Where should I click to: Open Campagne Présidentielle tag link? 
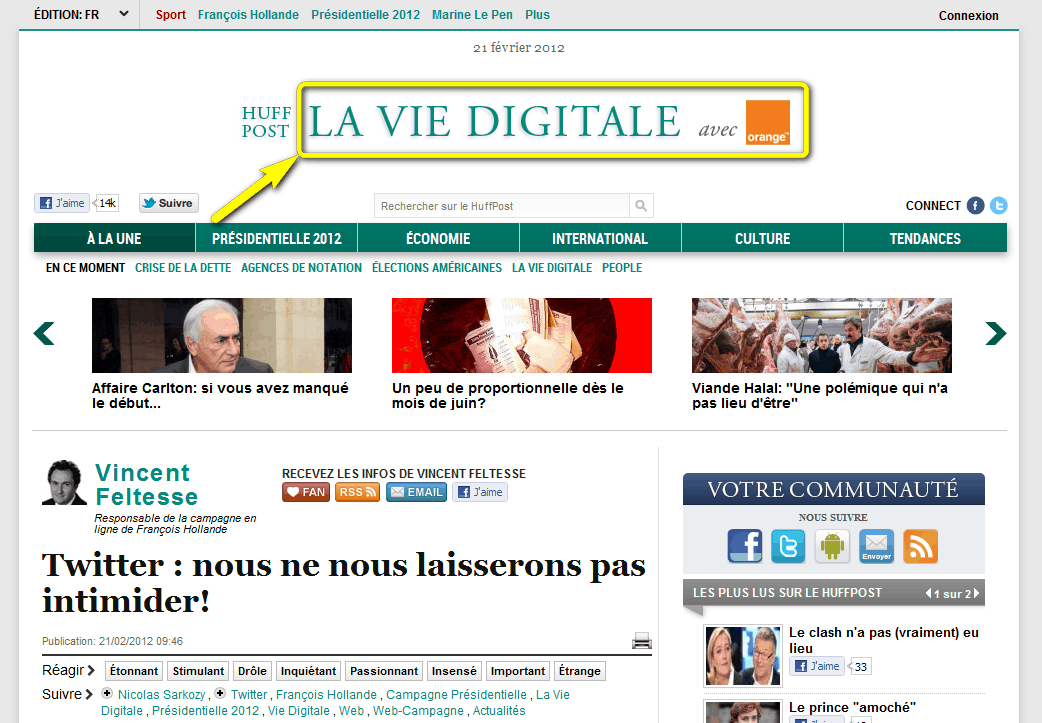(457, 694)
